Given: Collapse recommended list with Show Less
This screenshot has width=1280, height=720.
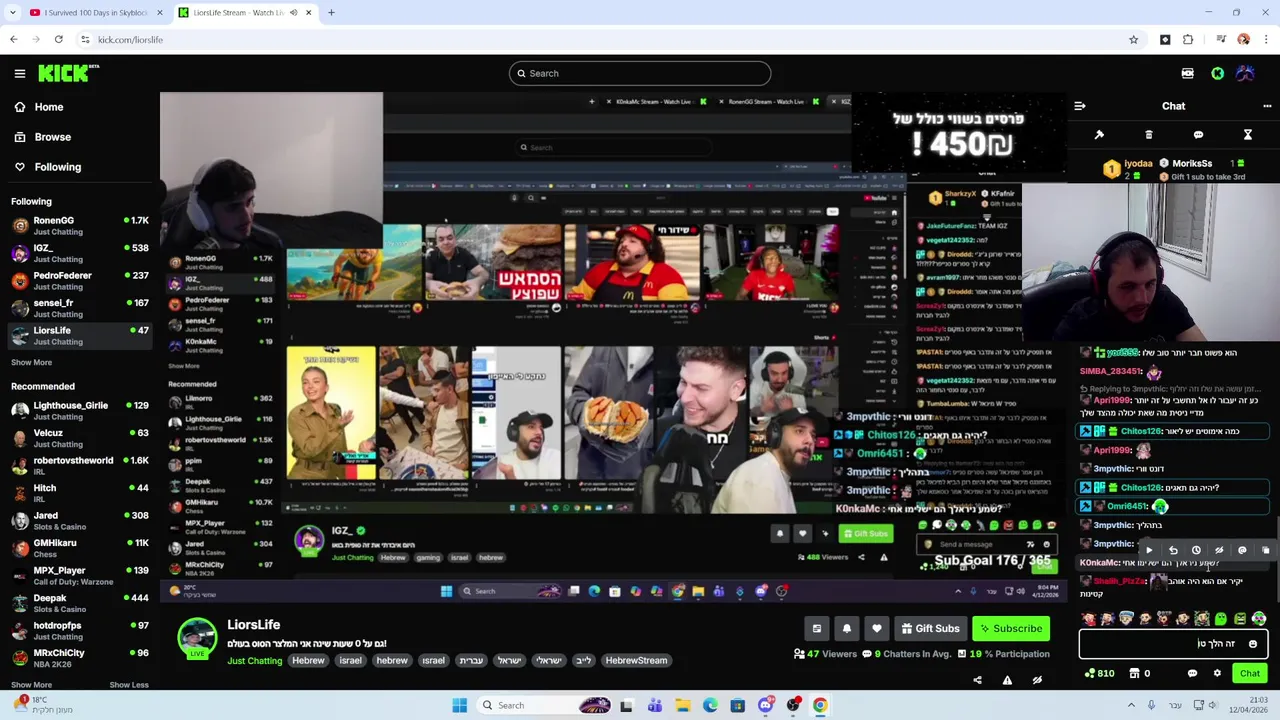Looking at the screenshot, I should coord(128,685).
